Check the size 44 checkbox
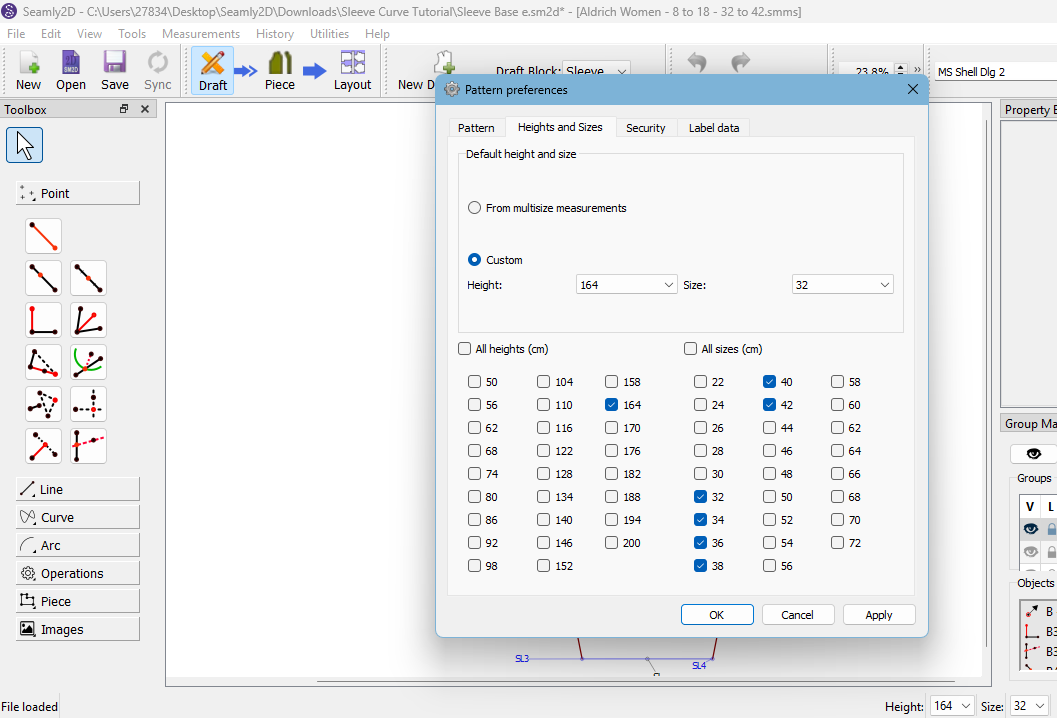Screen dimensions: 1057x718 click(x=769, y=427)
